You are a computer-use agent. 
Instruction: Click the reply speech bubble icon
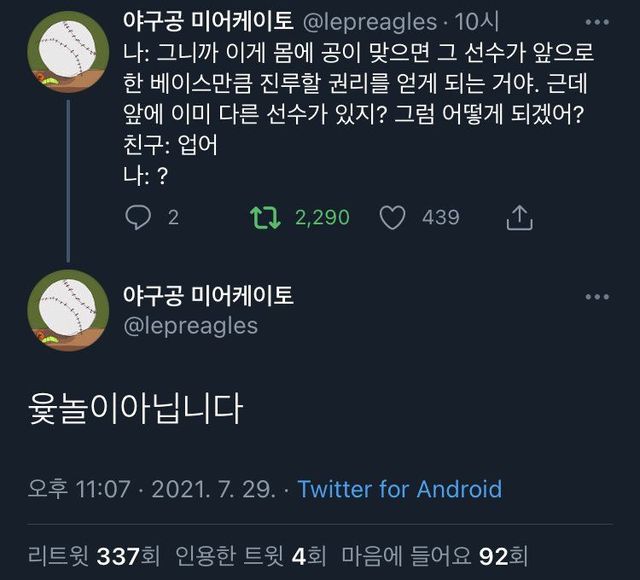coord(138,217)
